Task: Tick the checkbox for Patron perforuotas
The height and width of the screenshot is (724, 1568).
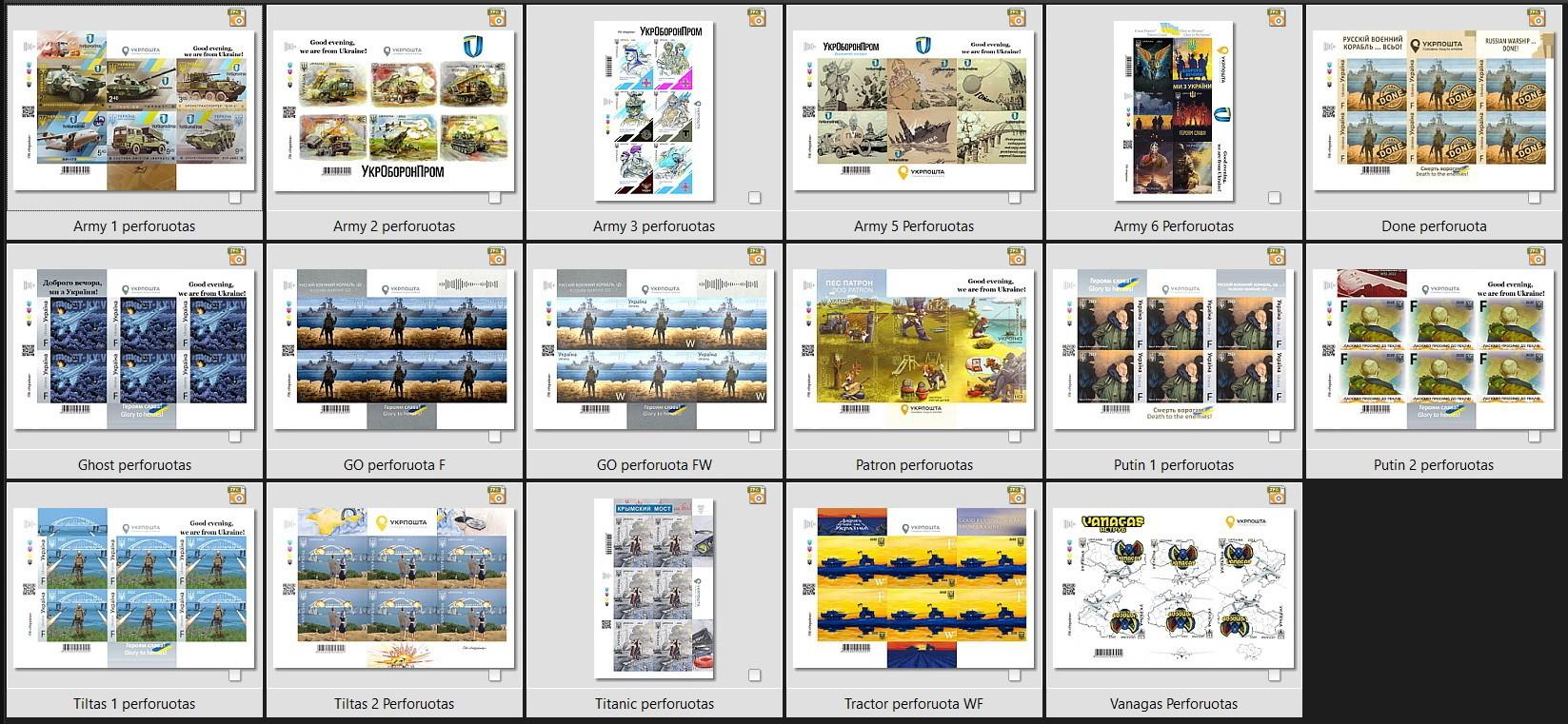Action: pyautogui.click(x=1015, y=437)
